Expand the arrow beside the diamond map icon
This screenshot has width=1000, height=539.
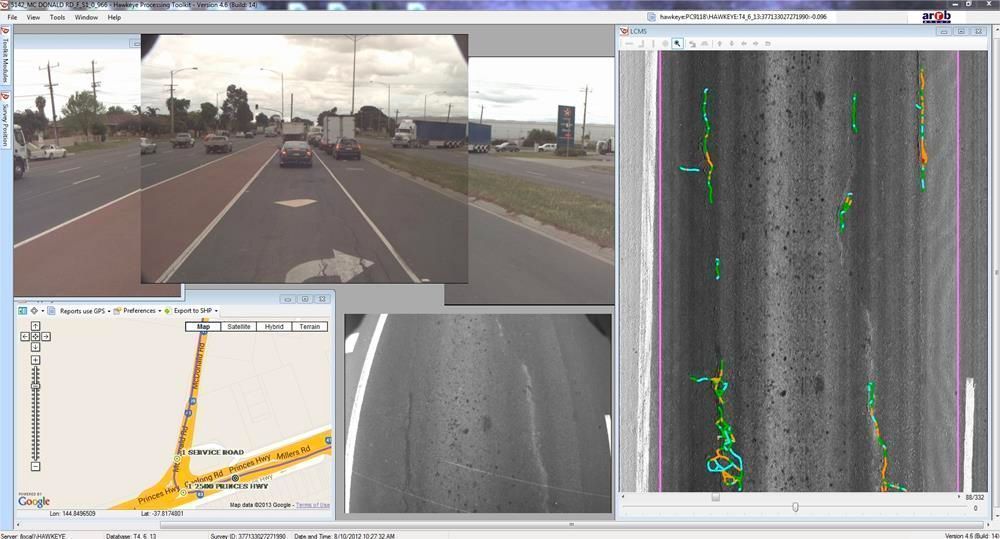43,311
